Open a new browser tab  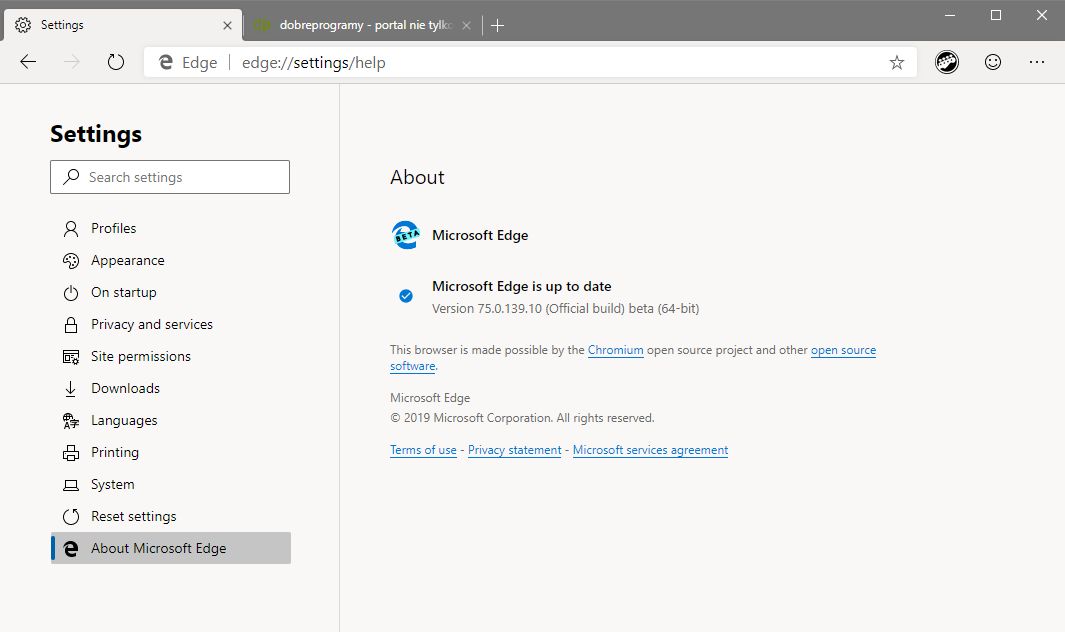coord(497,25)
